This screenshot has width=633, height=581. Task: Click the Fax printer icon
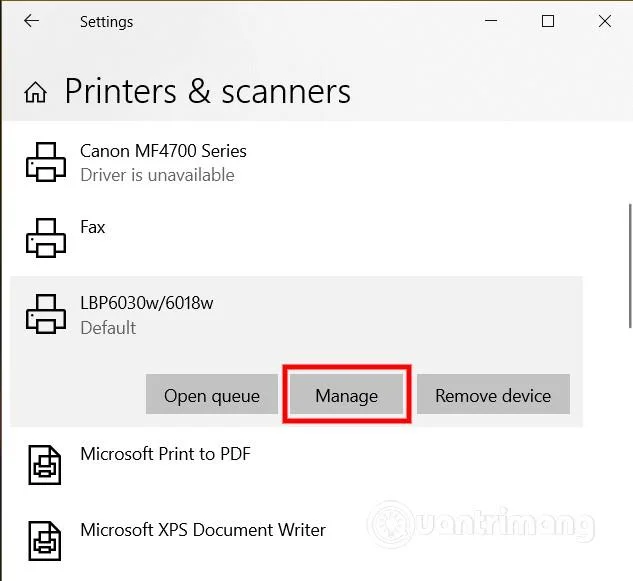46,238
